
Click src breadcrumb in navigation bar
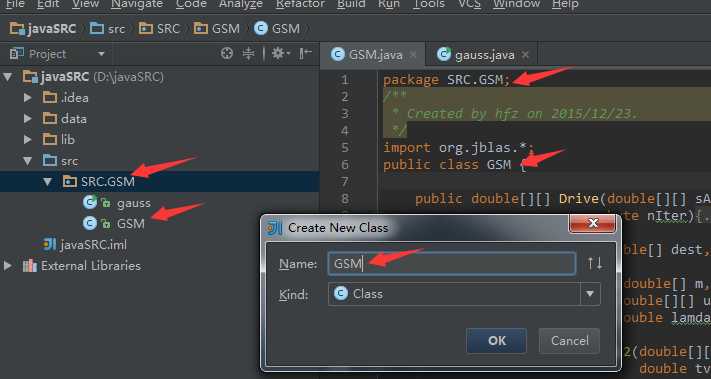pyautogui.click(x=107, y=29)
